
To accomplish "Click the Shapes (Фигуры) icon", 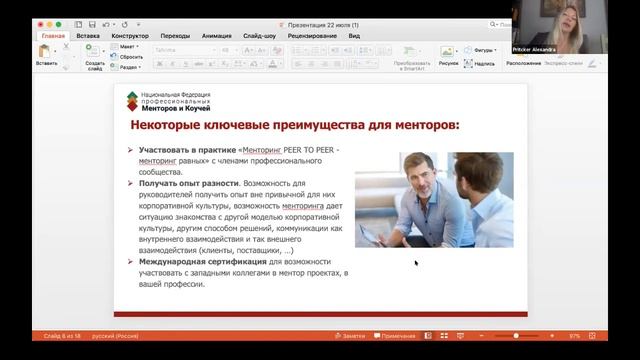I will 468,50.
